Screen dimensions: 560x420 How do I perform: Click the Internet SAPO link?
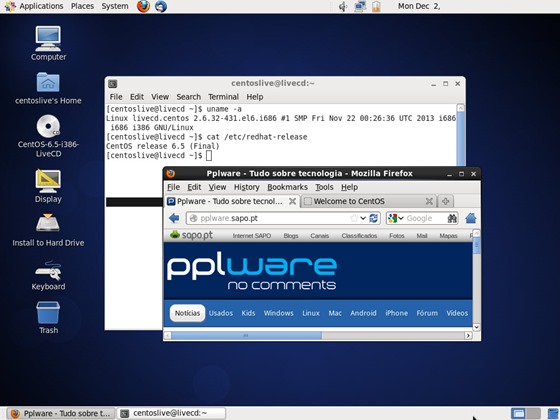[251, 236]
